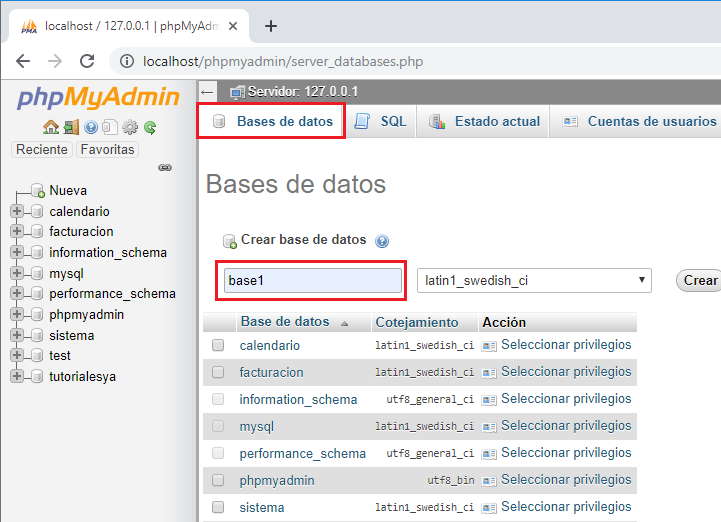Click browser forward arrow
721x522 pixels.
[x=55, y=61]
